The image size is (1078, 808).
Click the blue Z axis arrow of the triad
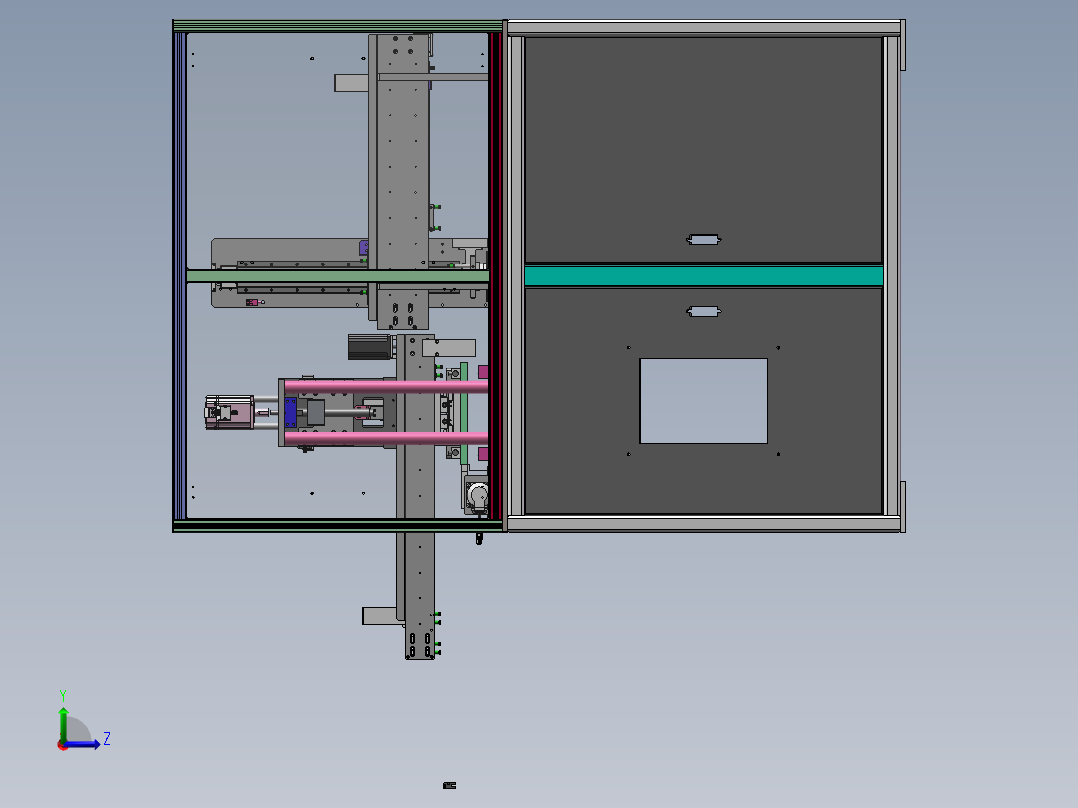tap(83, 744)
